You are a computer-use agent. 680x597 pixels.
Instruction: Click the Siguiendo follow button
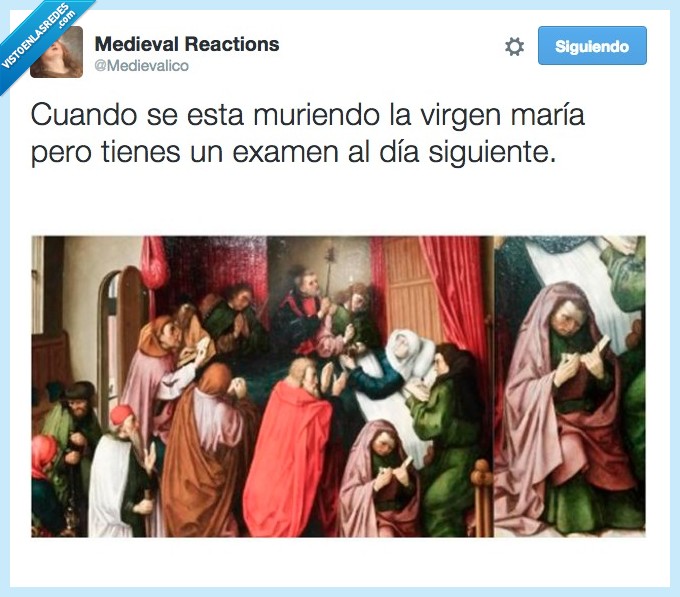pyautogui.click(x=592, y=46)
